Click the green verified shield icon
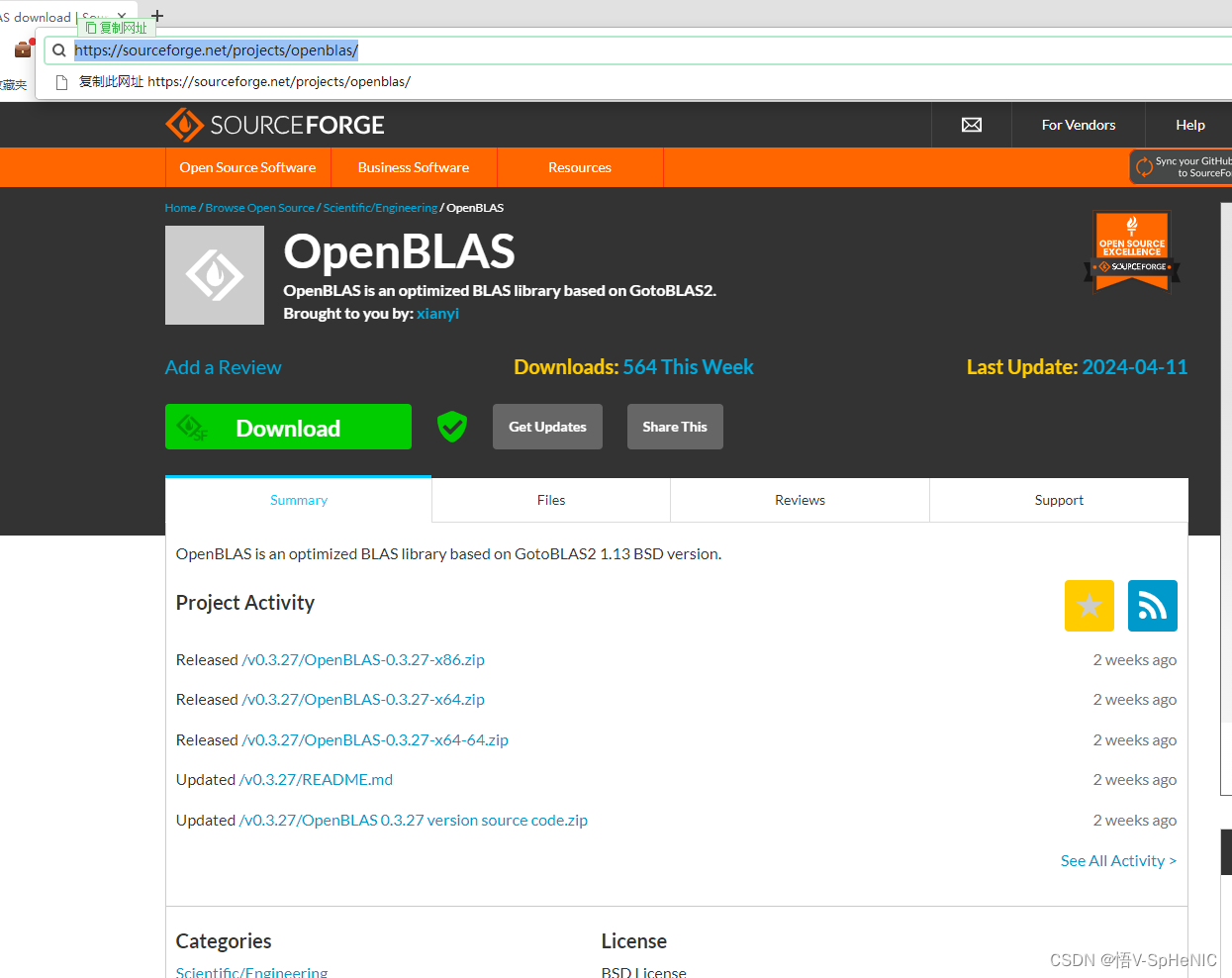1232x978 pixels. 451,426
